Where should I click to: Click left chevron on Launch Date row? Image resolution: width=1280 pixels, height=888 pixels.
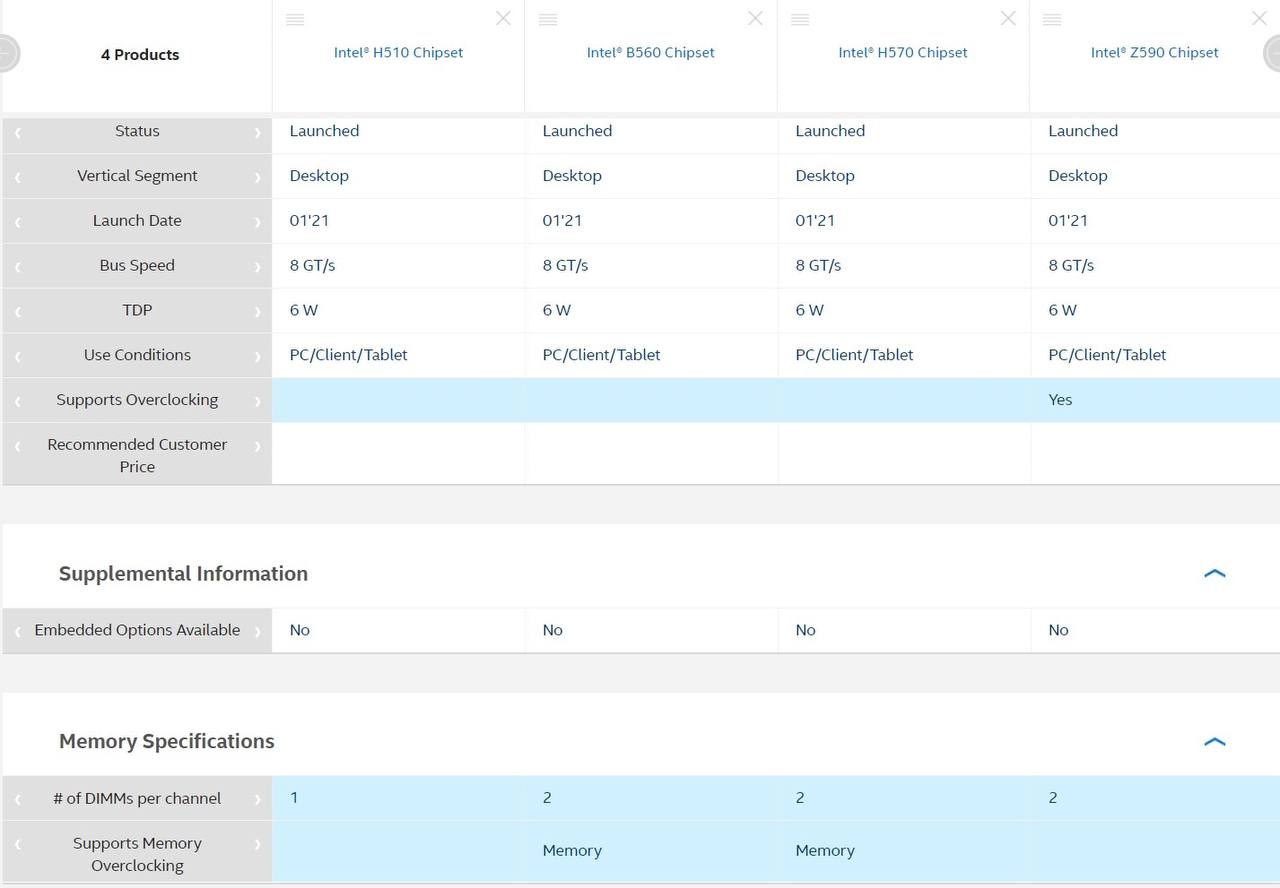click(x=18, y=222)
